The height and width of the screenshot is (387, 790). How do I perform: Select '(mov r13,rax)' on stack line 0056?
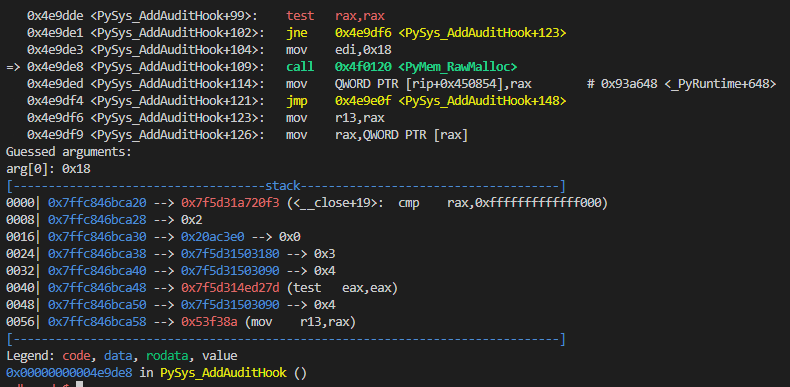click(x=300, y=322)
